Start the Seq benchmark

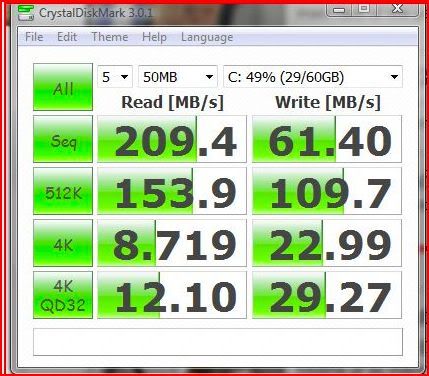pyautogui.click(x=63, y=139)
